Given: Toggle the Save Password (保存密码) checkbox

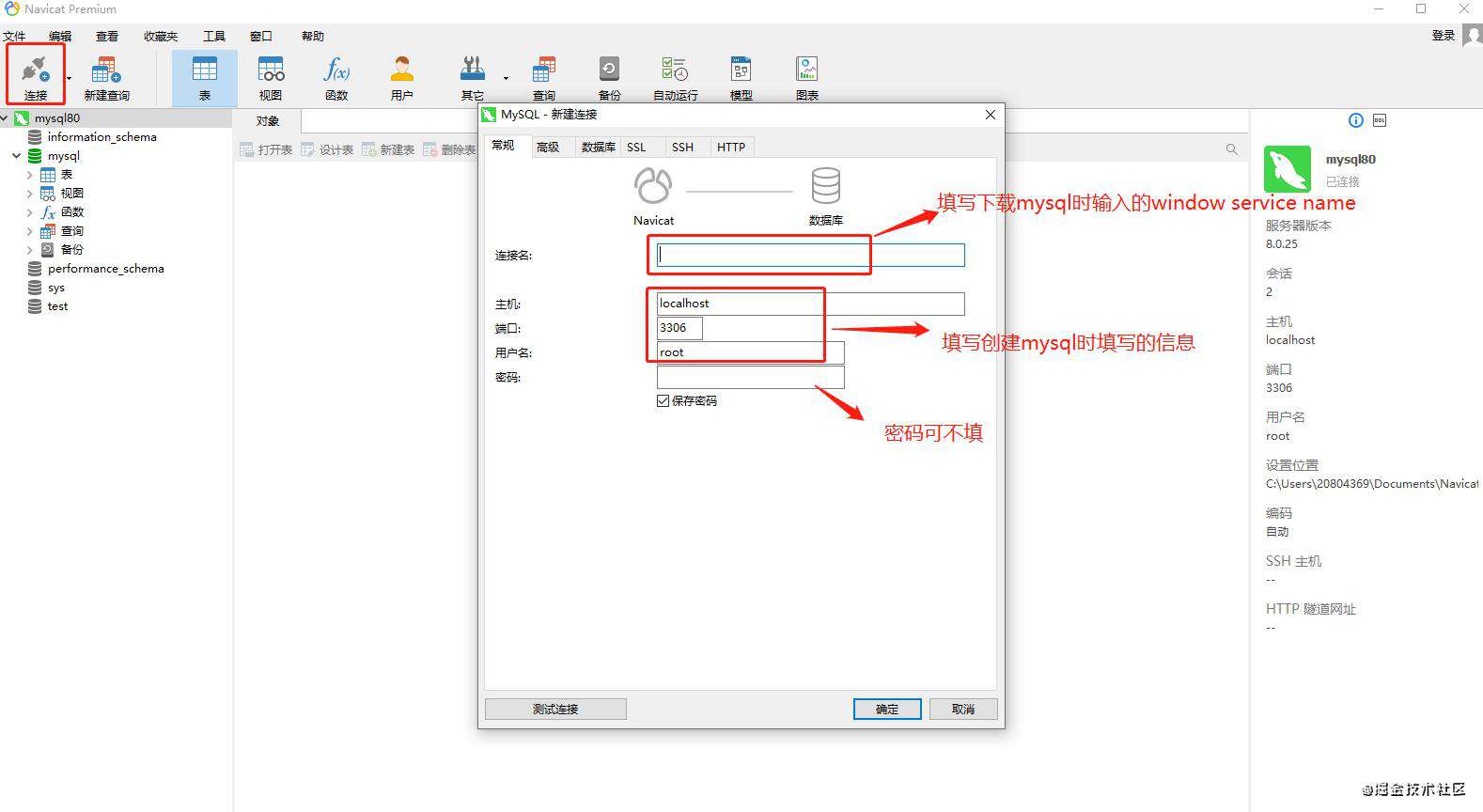Looking at the screenshot, I should coord(663,401).
